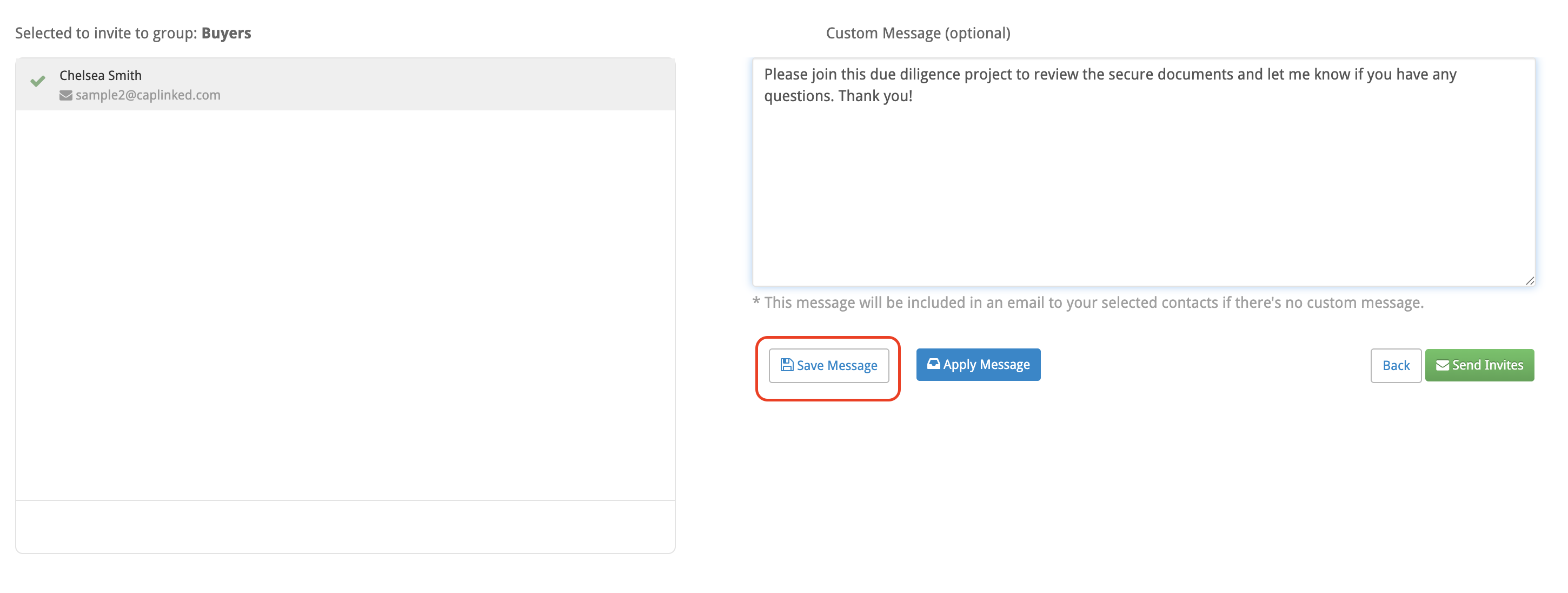This screenshot has width=1568, height=593.
Task: Send invites with the green button
Action: [x=1479, y=365]
